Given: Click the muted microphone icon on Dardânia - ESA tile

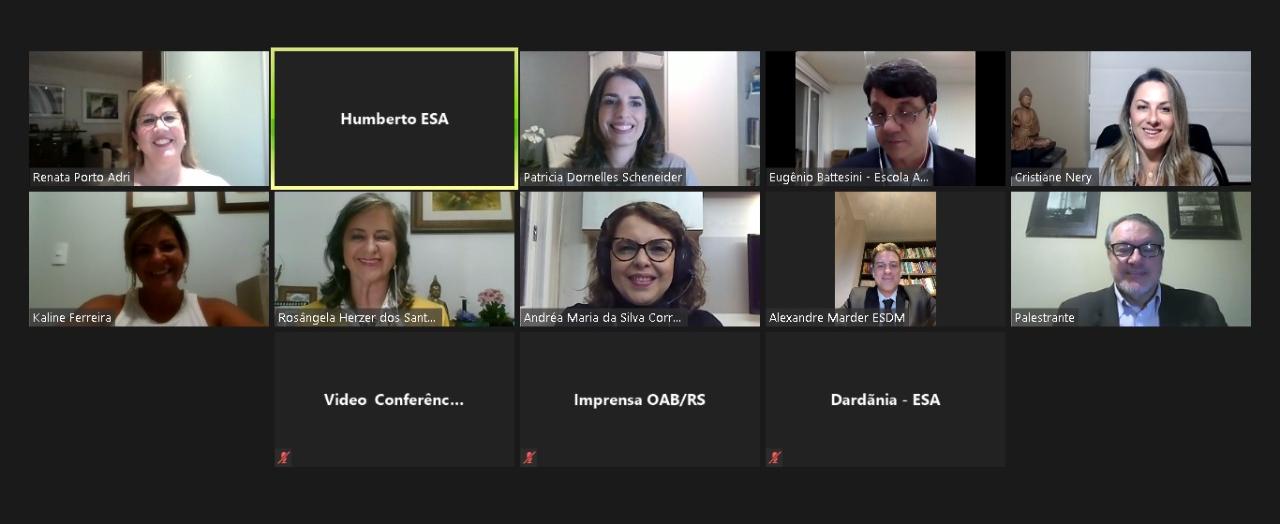Looking at the screenshot, I should click(775, 457).
